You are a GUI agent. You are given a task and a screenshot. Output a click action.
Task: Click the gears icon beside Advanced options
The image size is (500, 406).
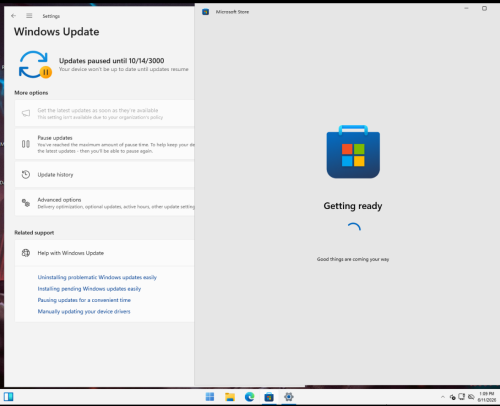click(x=26, y=202)
